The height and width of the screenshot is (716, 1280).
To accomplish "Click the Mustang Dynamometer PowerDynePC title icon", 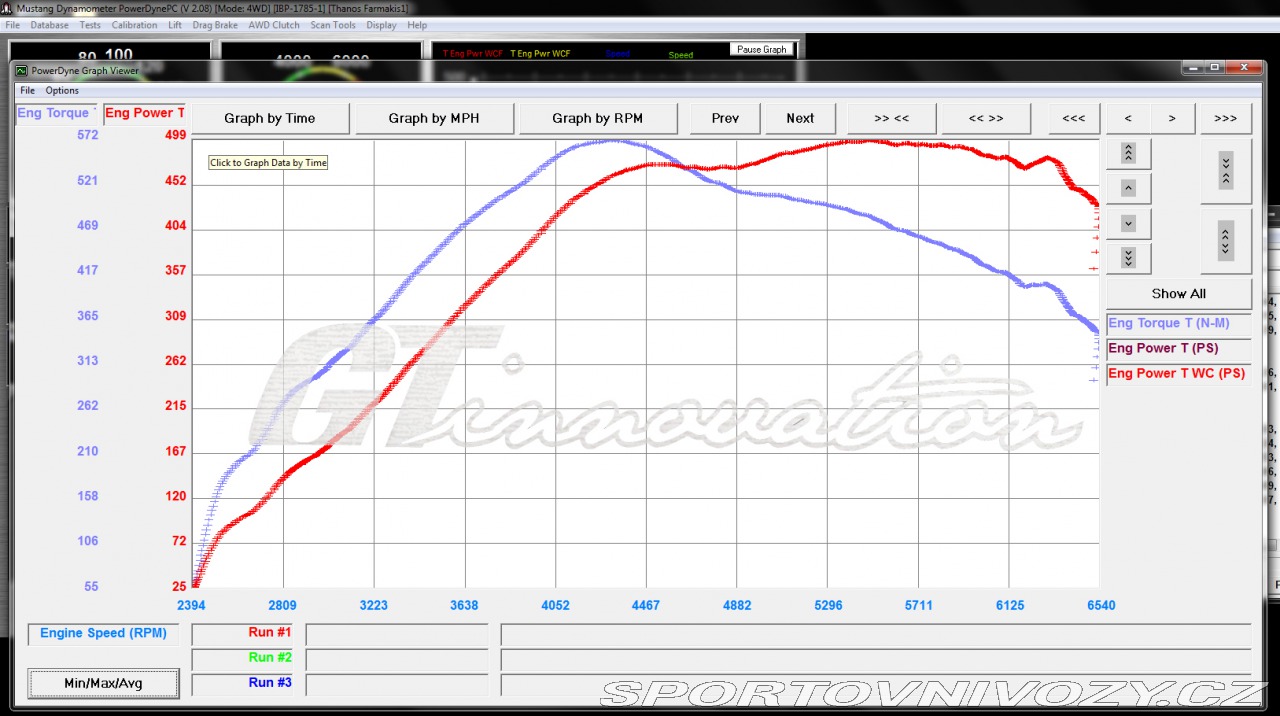I will click(x=7, y=8).
